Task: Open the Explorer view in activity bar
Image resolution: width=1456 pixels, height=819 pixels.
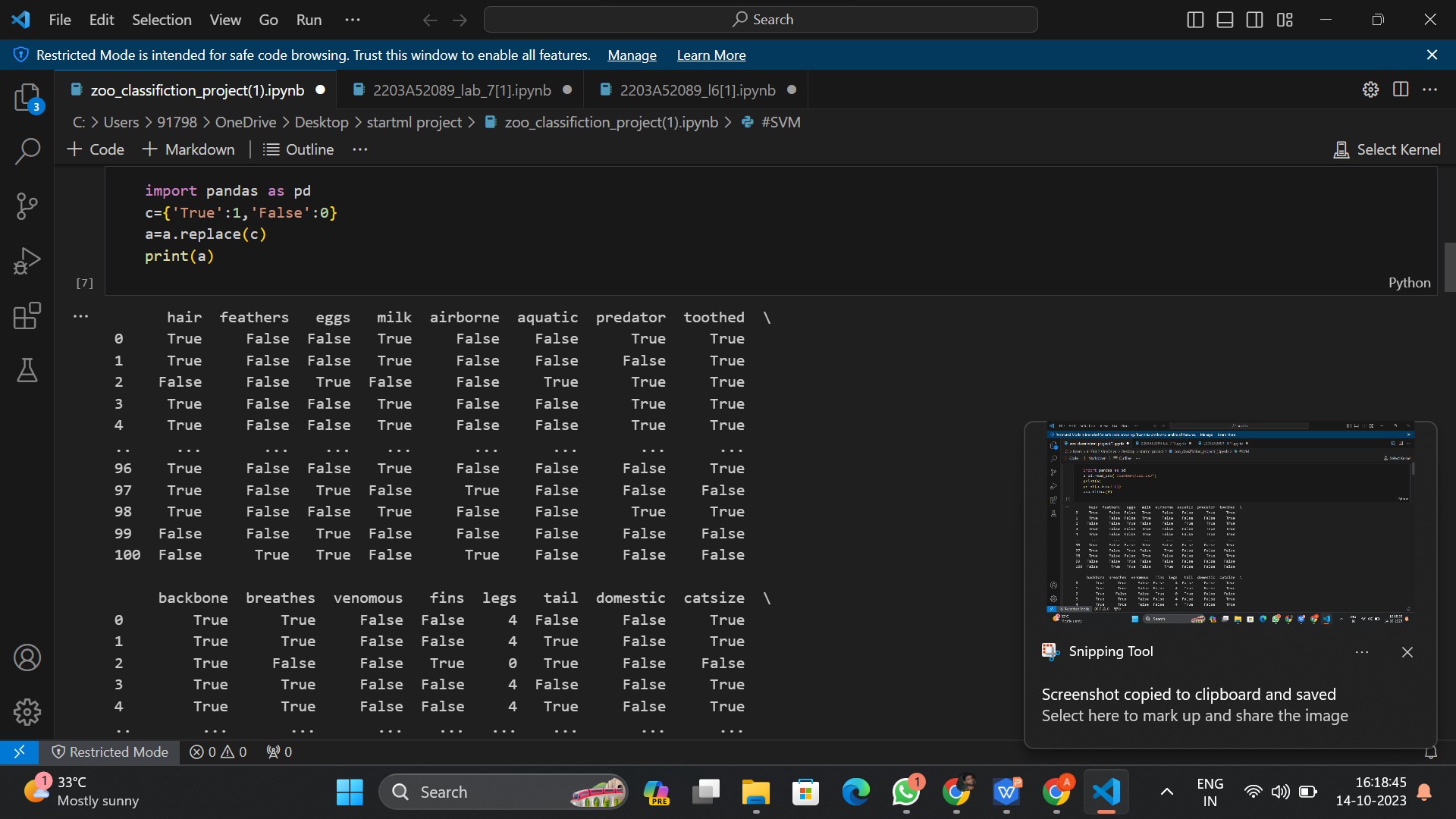Action: tap(27, 98)
